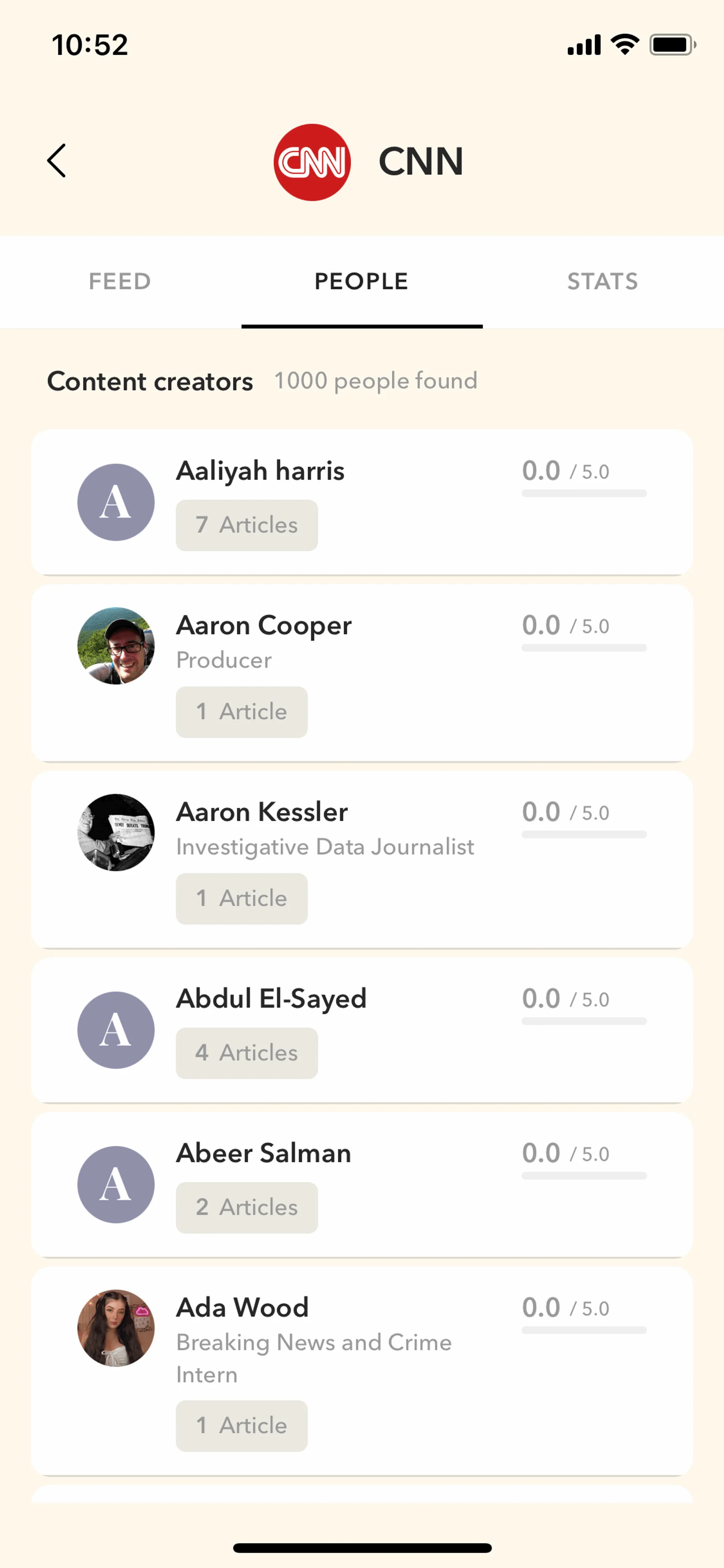Tap Abdul El-Sayed's letter avatar

(116, 1030)
